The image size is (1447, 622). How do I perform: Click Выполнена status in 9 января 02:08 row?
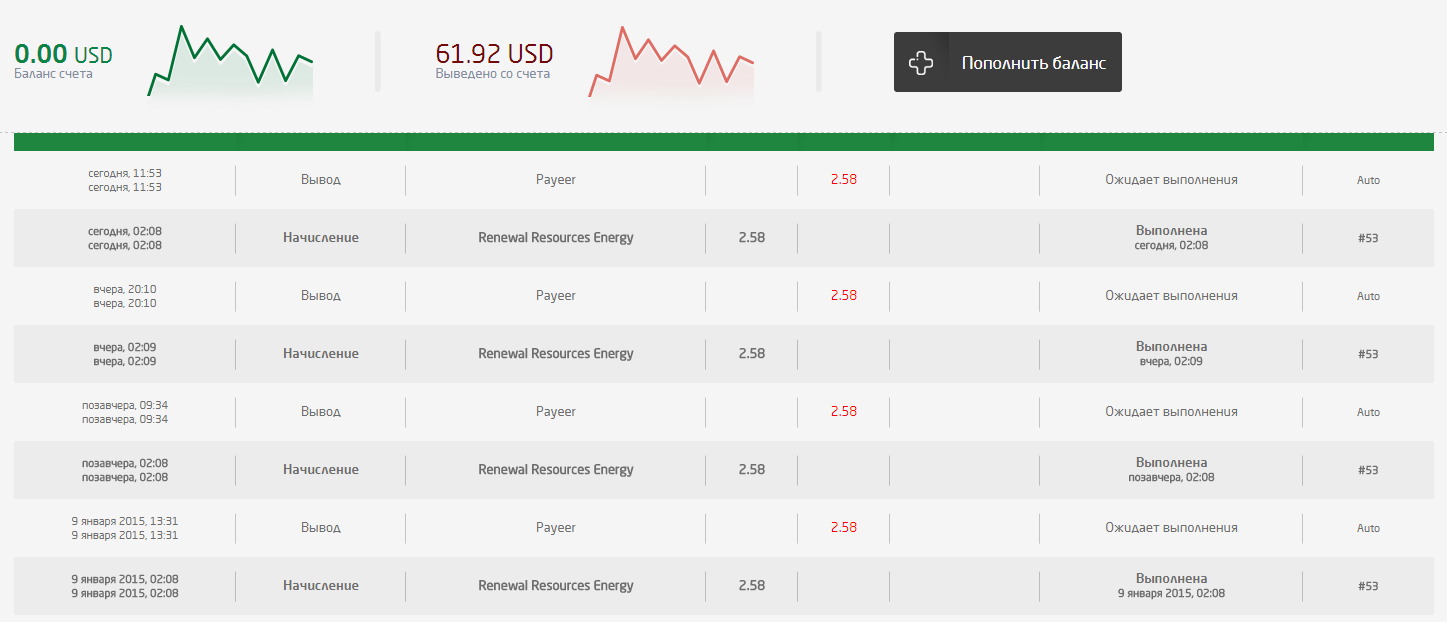(x=1171, y=579)
